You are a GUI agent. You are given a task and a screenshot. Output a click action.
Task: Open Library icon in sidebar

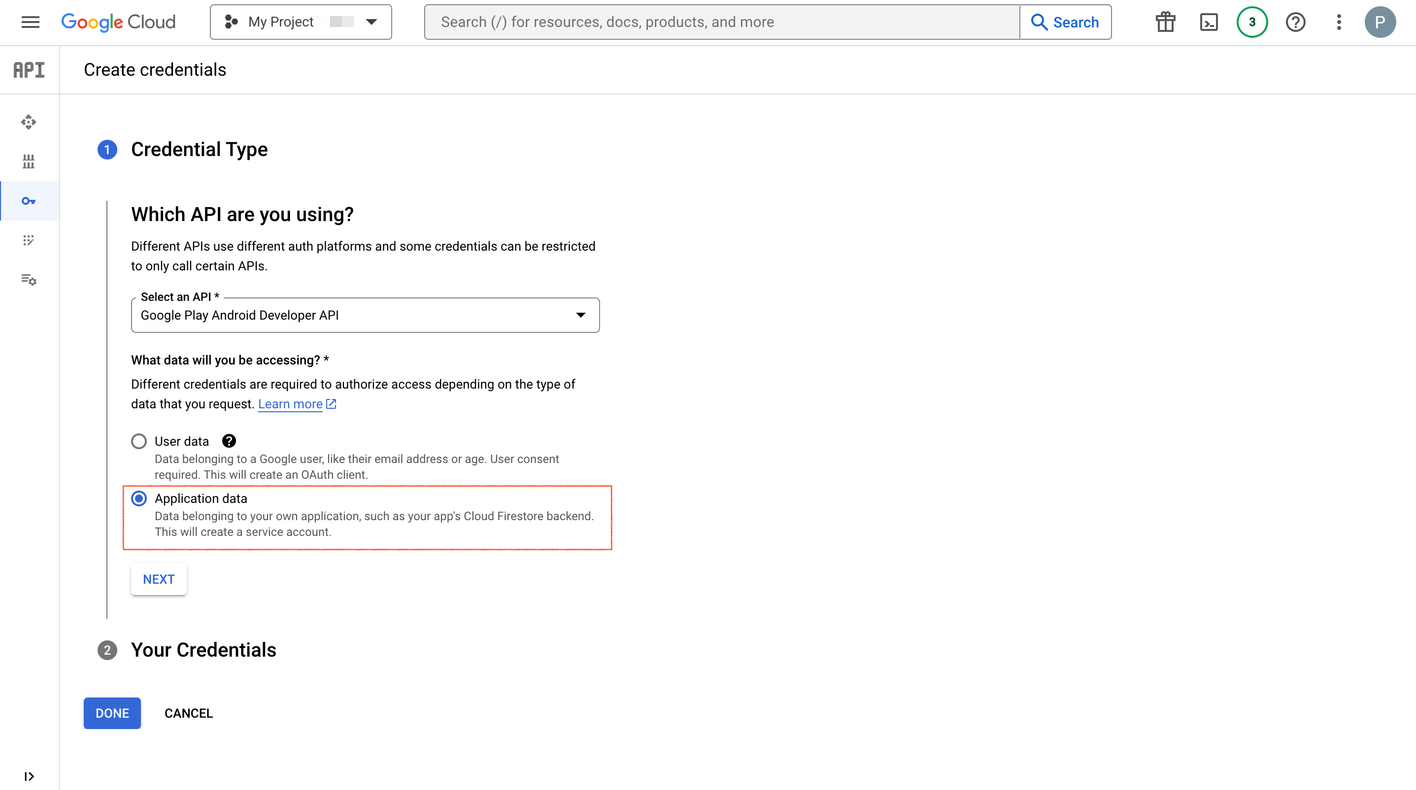point(29,161)
